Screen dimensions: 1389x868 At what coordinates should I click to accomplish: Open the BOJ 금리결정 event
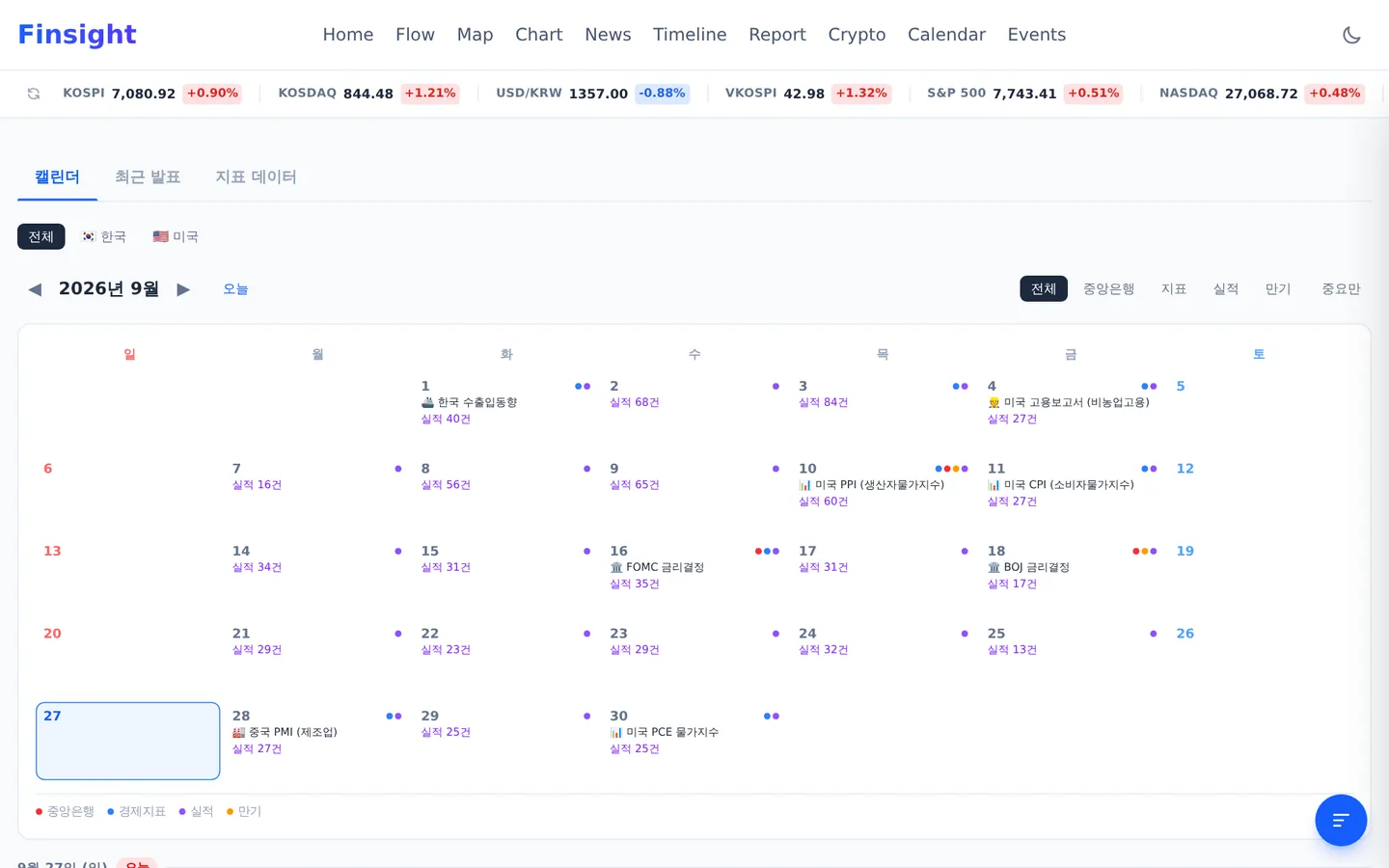(x=1028, y=568)
